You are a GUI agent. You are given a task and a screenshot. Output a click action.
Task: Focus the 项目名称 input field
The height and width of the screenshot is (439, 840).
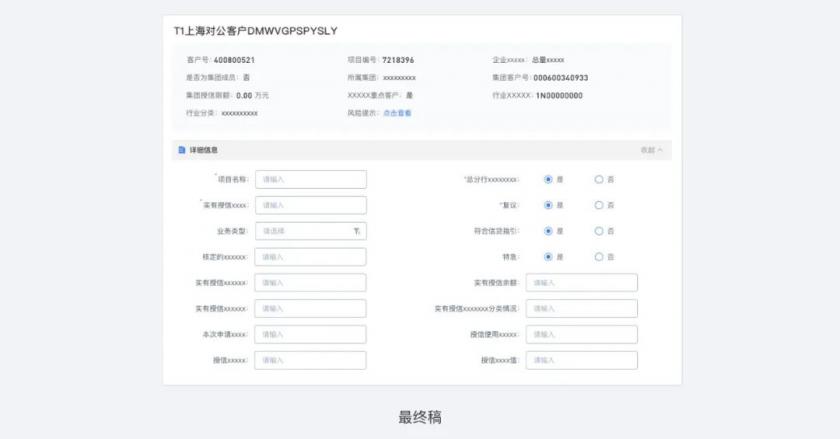point(310,179)
